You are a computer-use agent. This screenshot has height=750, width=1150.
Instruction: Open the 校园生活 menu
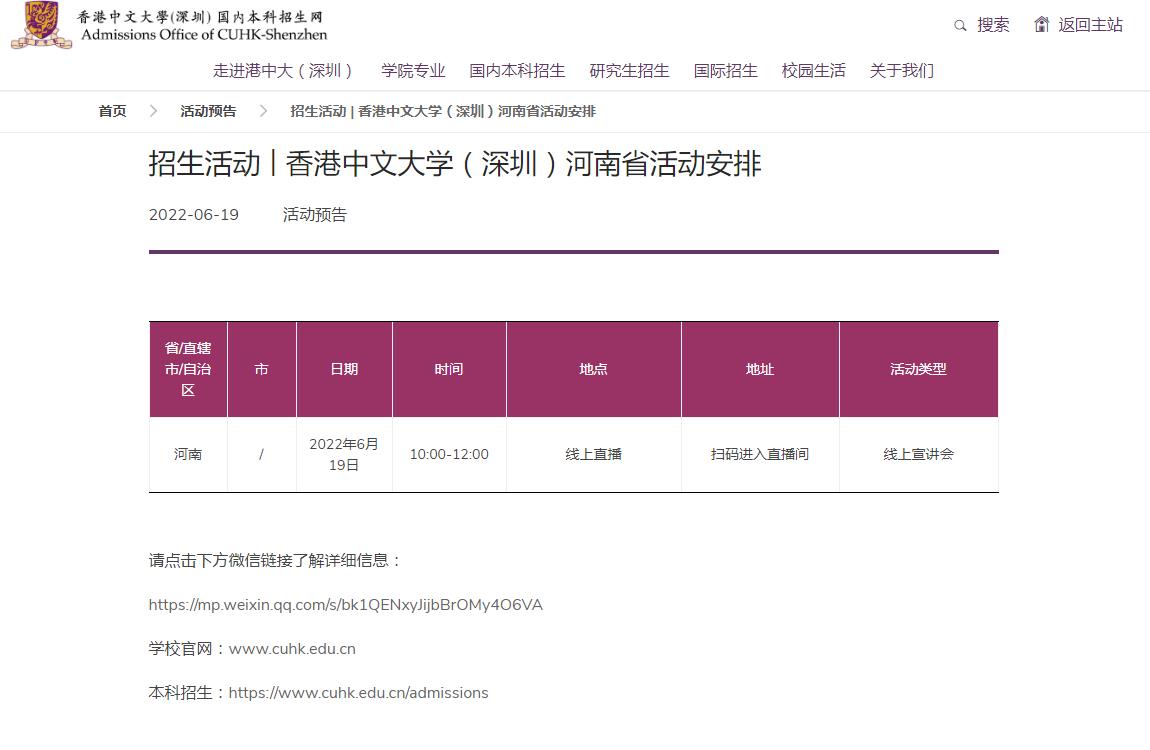click(813, 70)
